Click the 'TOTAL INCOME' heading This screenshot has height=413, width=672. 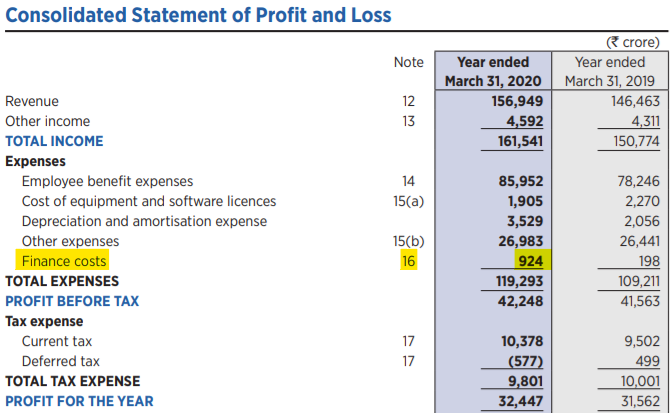(54, 141)
